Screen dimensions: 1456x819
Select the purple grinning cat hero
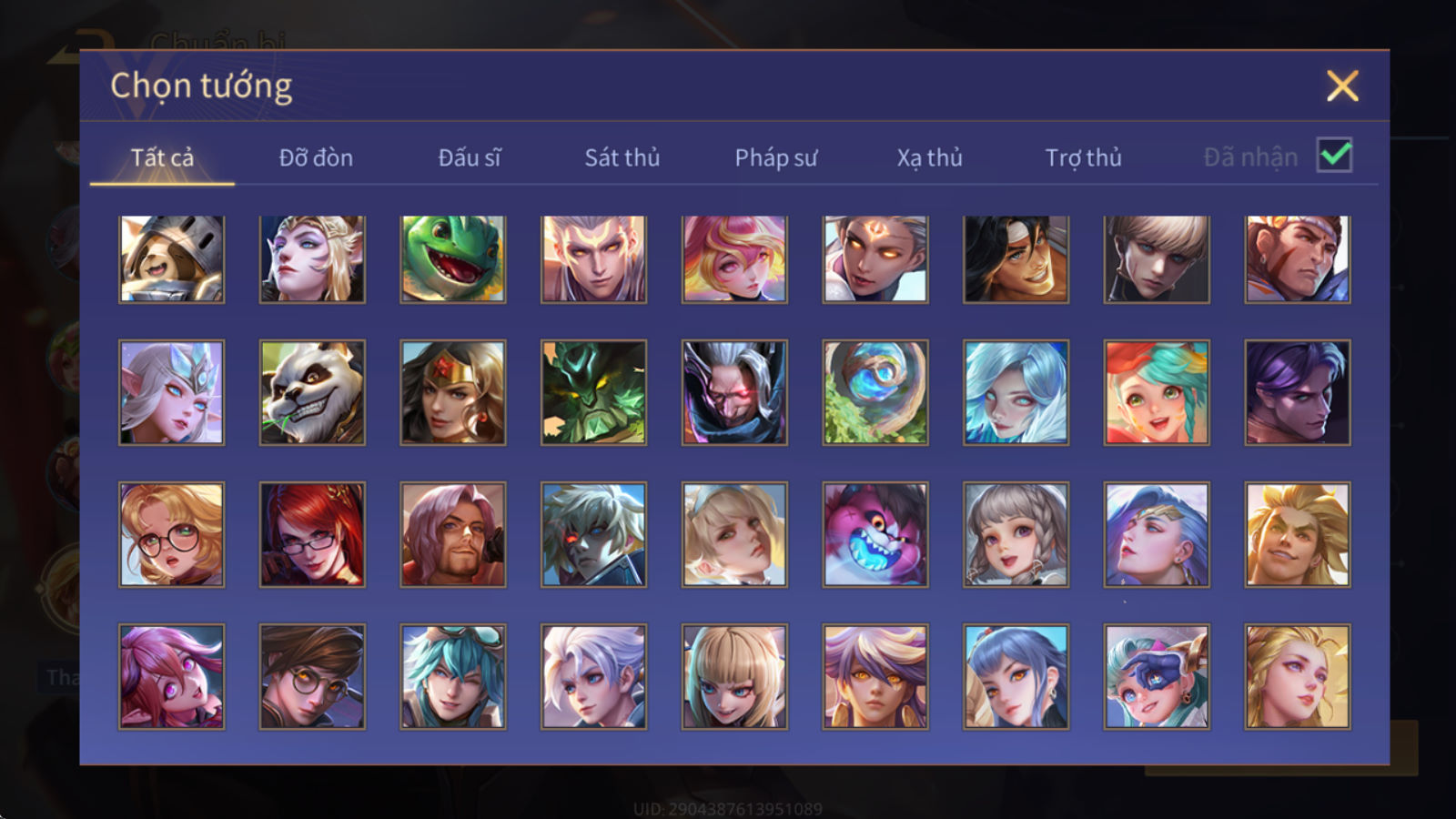875,534
